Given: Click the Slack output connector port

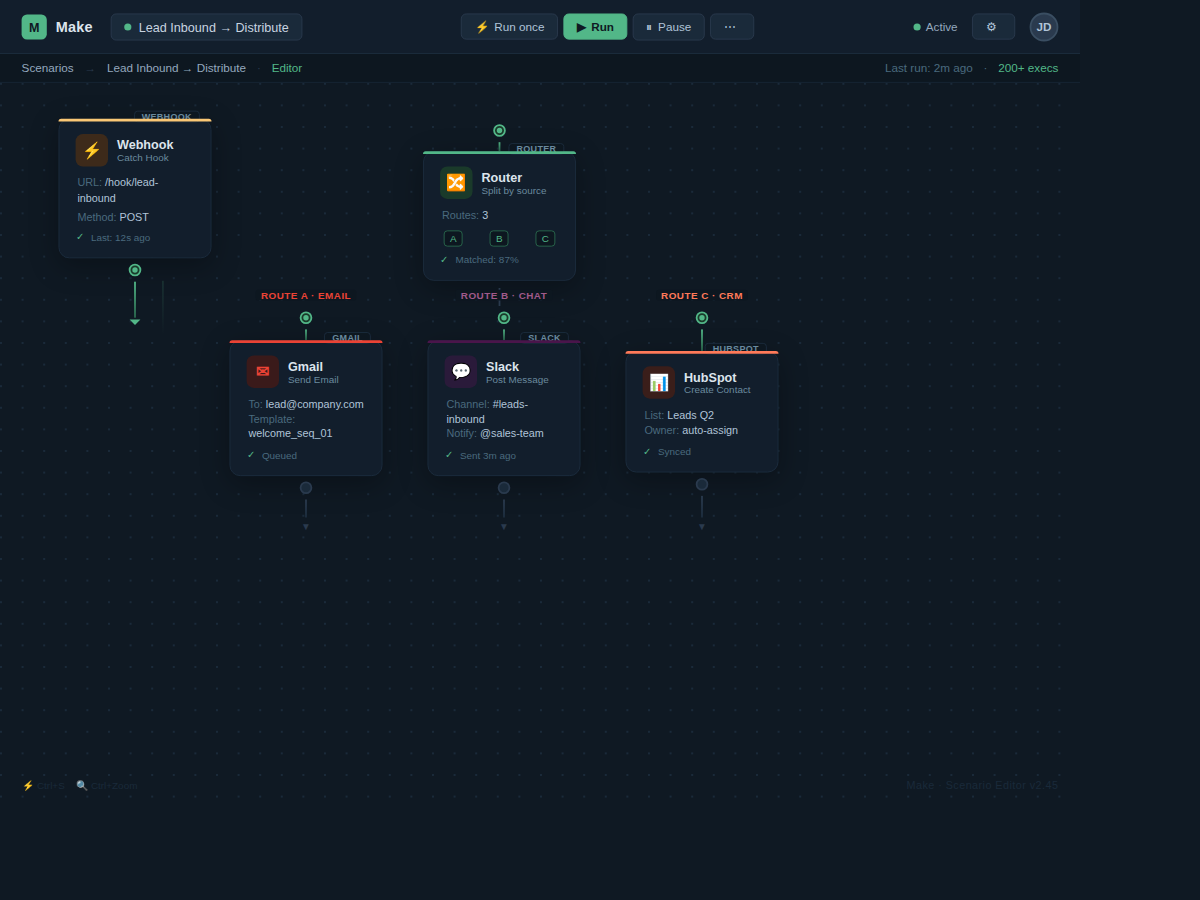Looking at the screenshot, I should tap(504, 488).
